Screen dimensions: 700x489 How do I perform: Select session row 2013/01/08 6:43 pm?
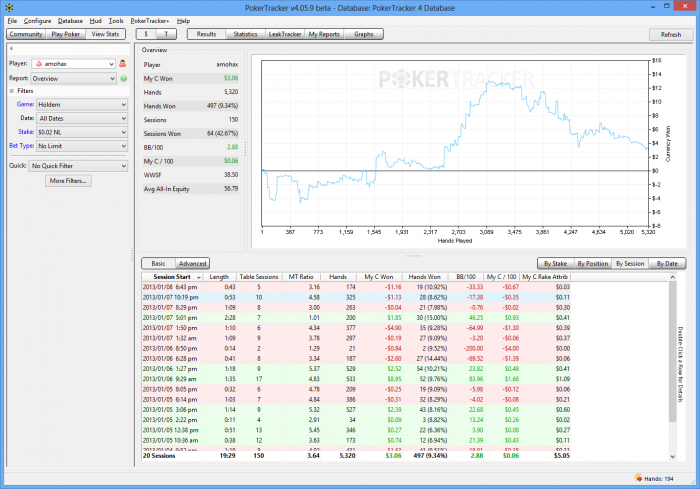coord(356,287)
